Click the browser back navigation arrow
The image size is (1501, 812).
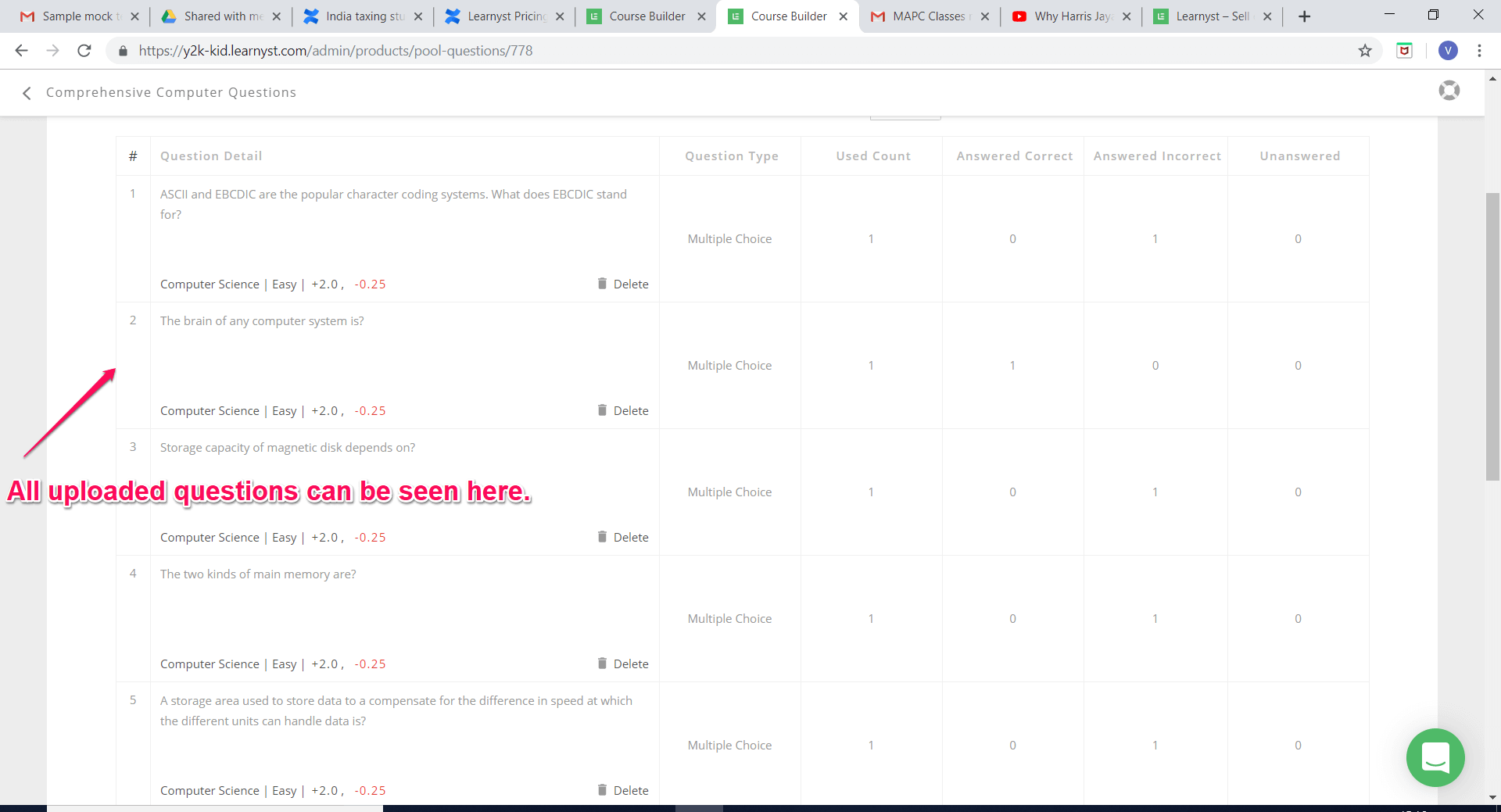click(x=20, y=51)
